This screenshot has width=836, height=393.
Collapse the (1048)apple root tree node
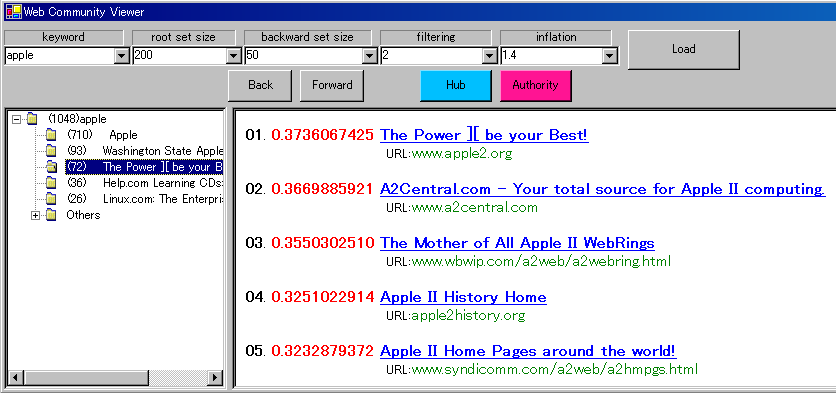coord(17,119)
